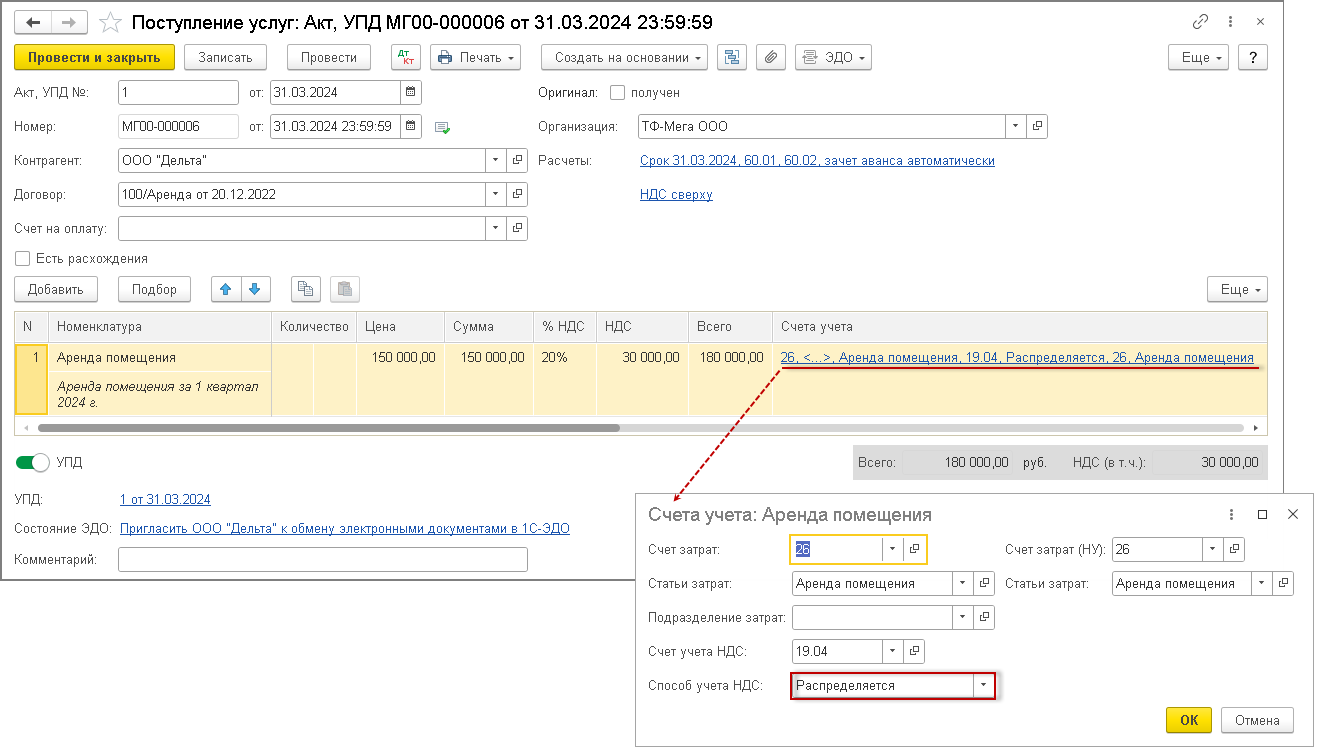The image size is (1318, 748).
Task: Expand Счет на оплату dropdown arrow
Action: (496, 228)
